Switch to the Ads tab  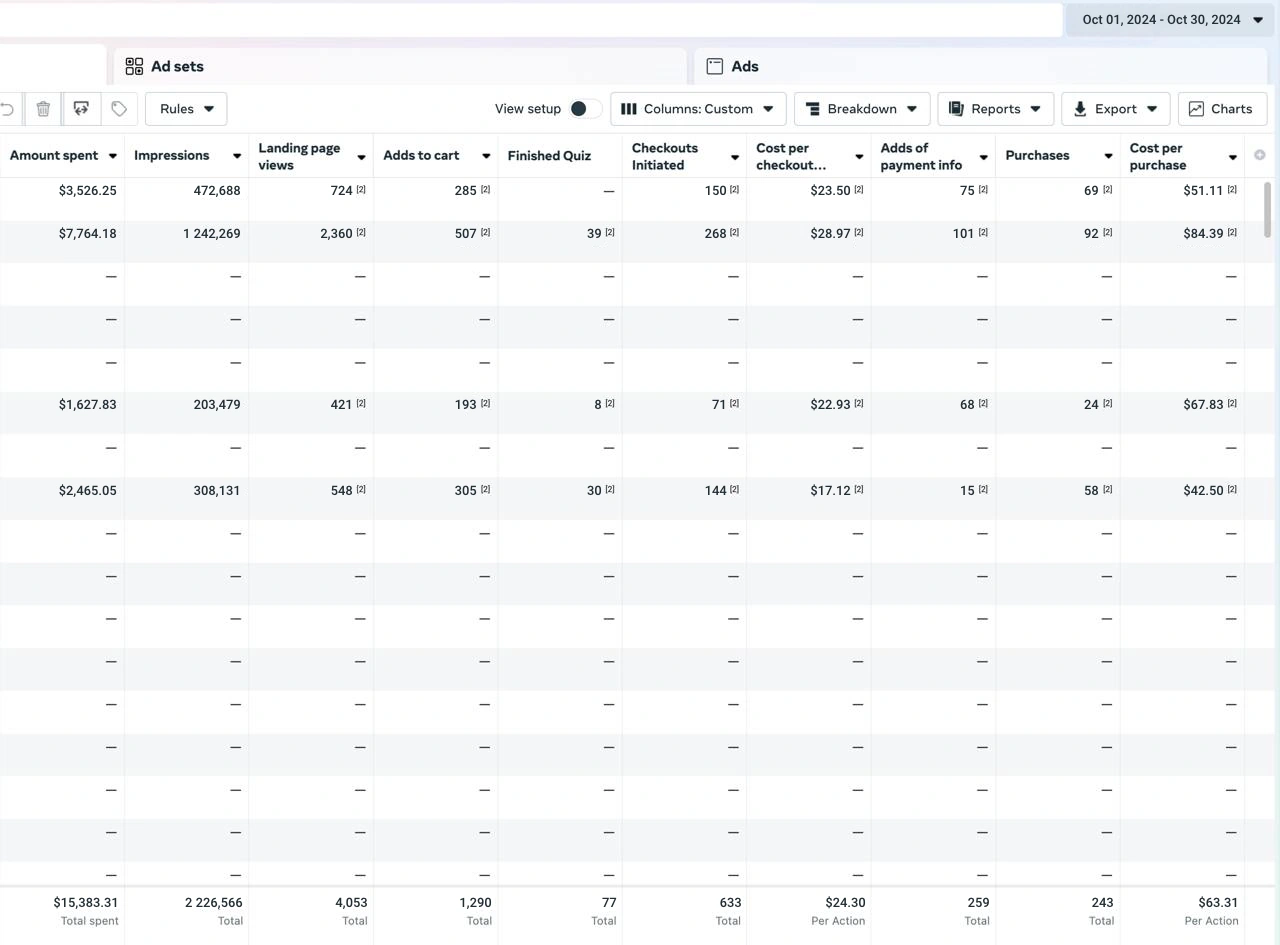(x=744, y=67)
